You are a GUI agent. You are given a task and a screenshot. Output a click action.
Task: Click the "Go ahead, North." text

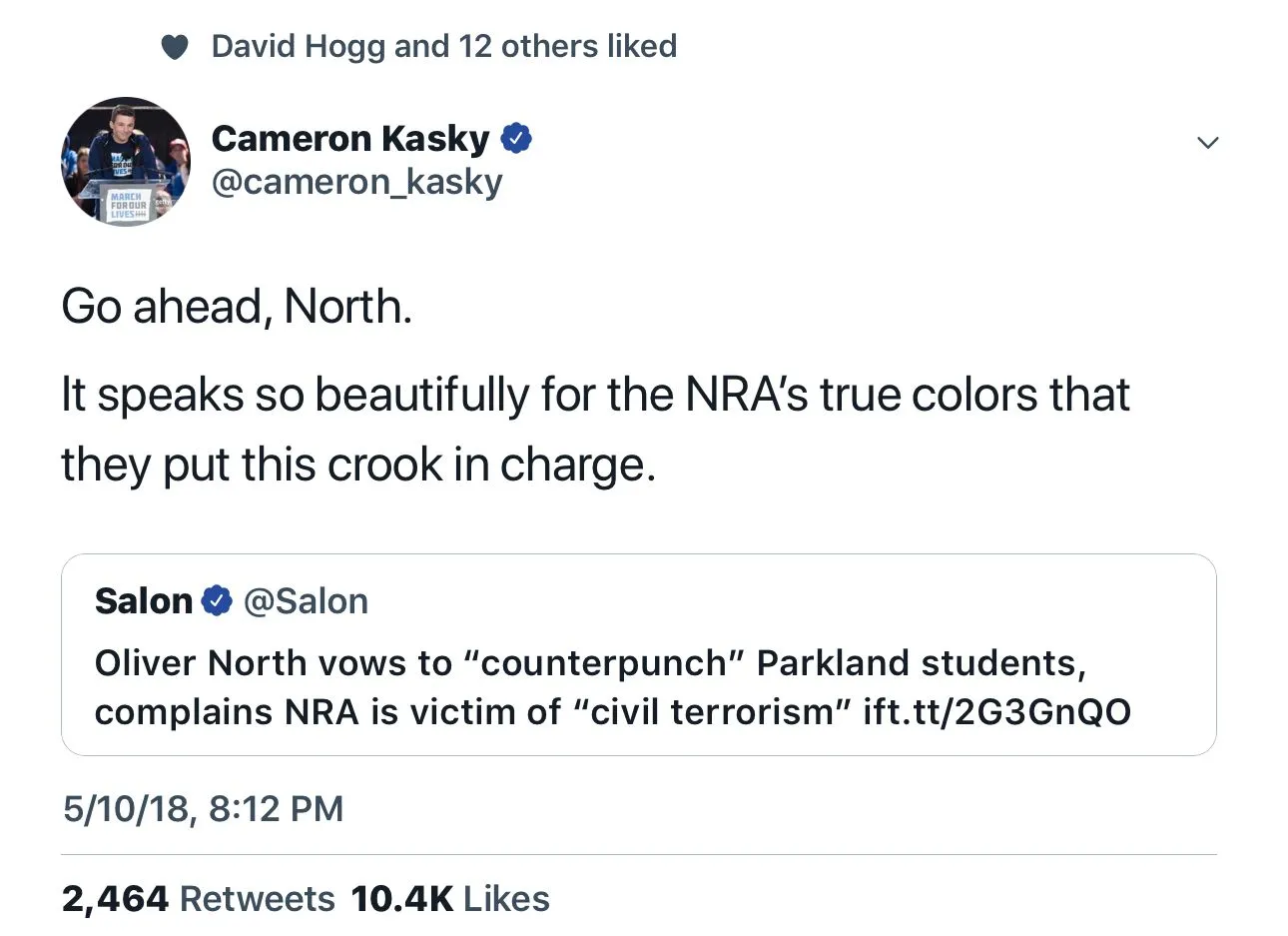click(x=237, y=306)
